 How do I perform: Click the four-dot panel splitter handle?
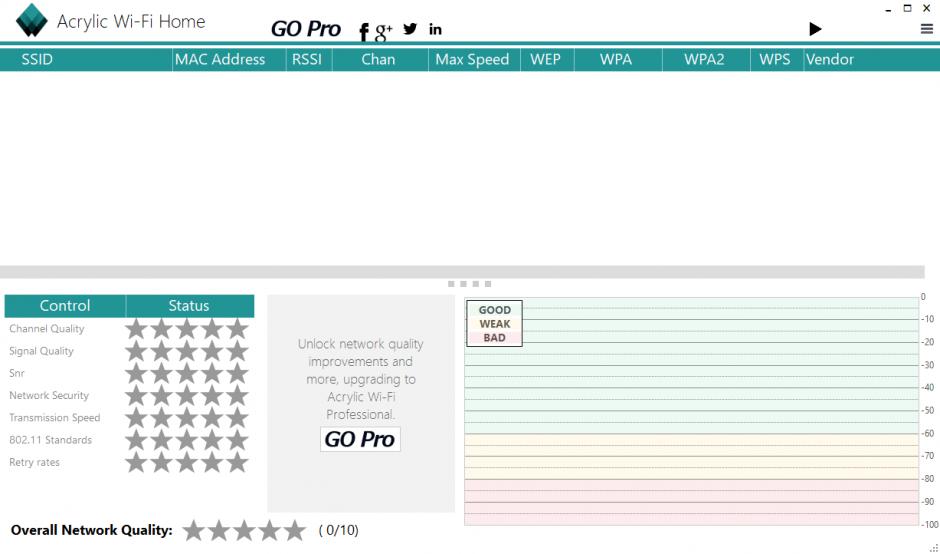coord(469,284)
